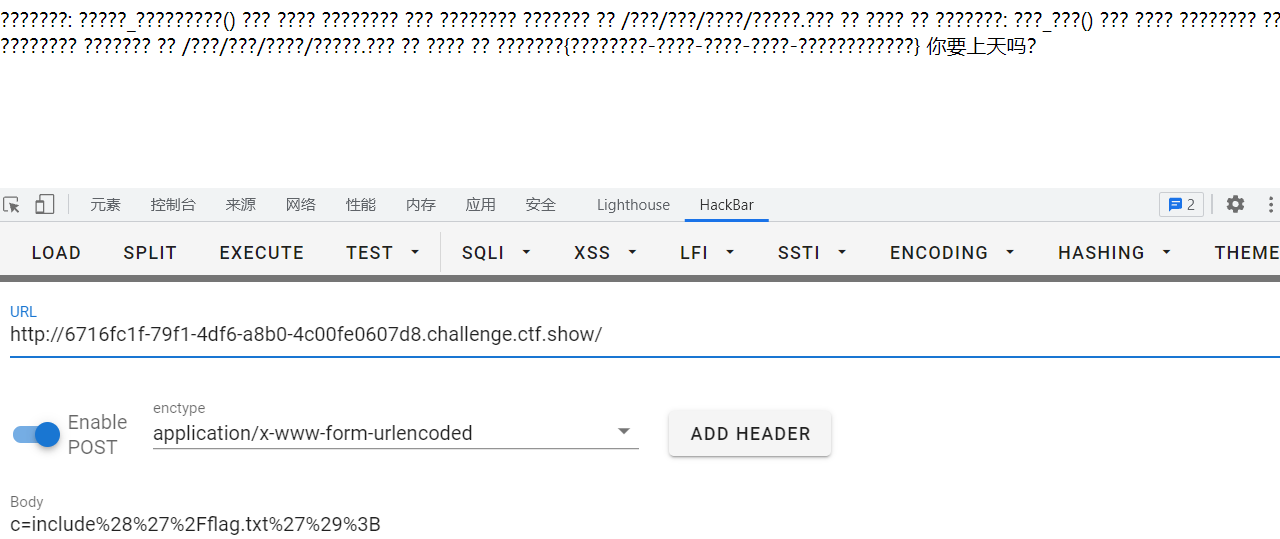
Task: Toggle the device toolbar icon
Action: click(44, 204)
